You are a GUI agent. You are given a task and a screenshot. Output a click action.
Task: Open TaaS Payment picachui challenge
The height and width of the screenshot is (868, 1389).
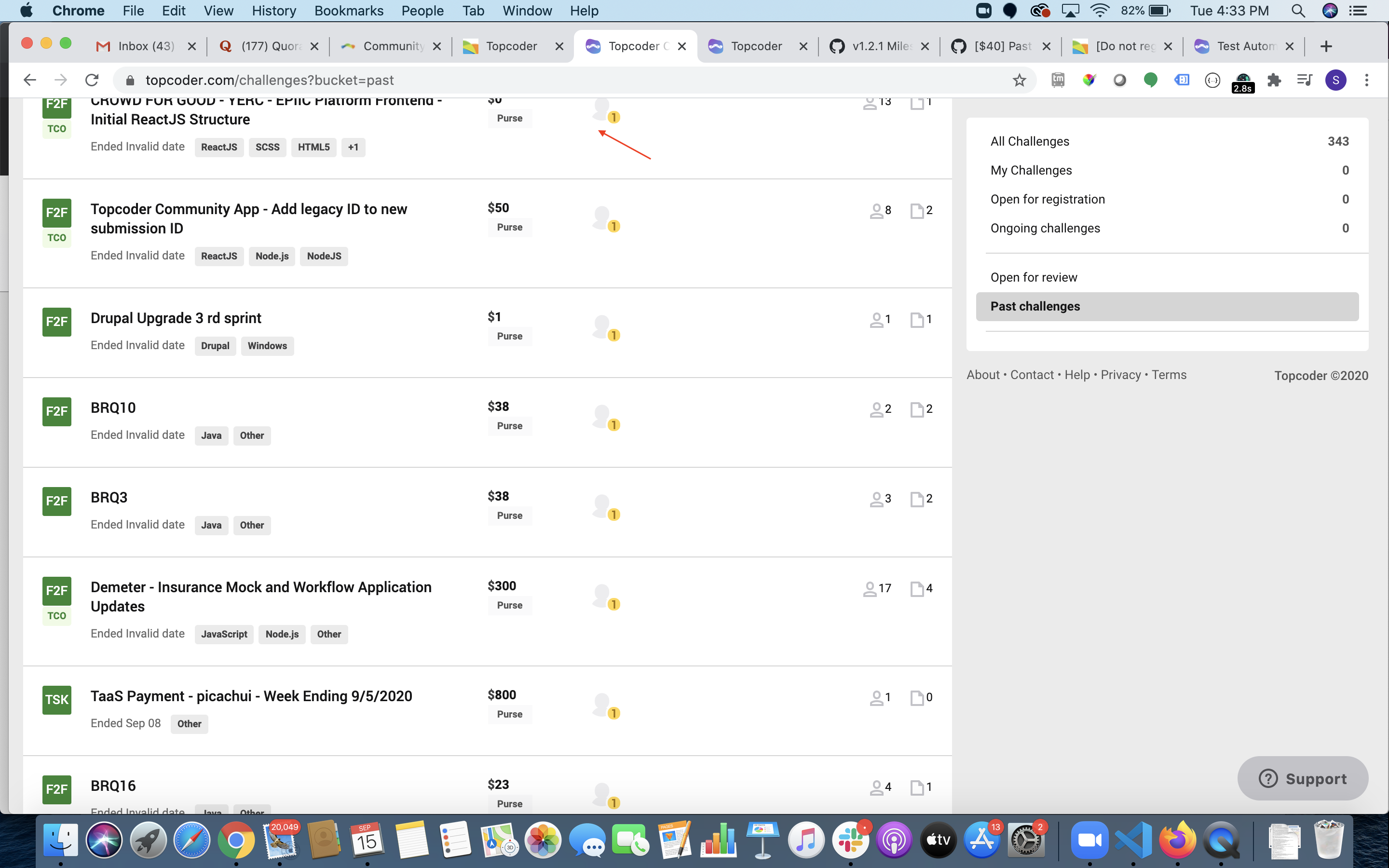[251, 696]
